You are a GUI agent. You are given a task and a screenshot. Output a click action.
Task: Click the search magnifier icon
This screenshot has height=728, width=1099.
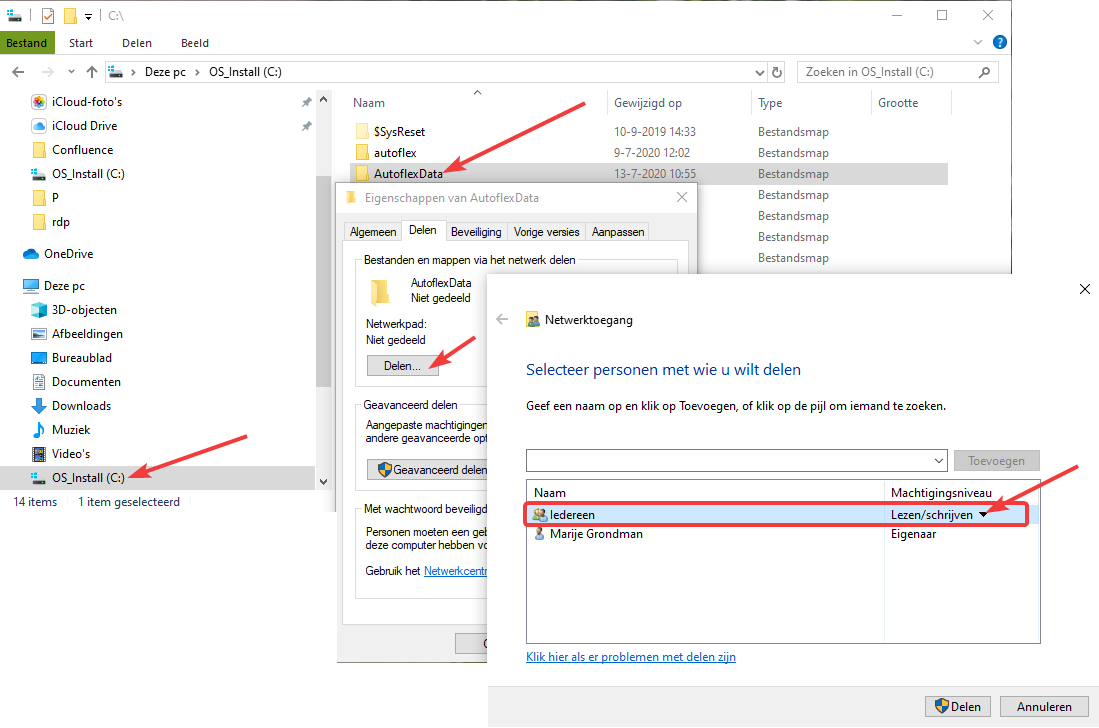pos(984,72)
